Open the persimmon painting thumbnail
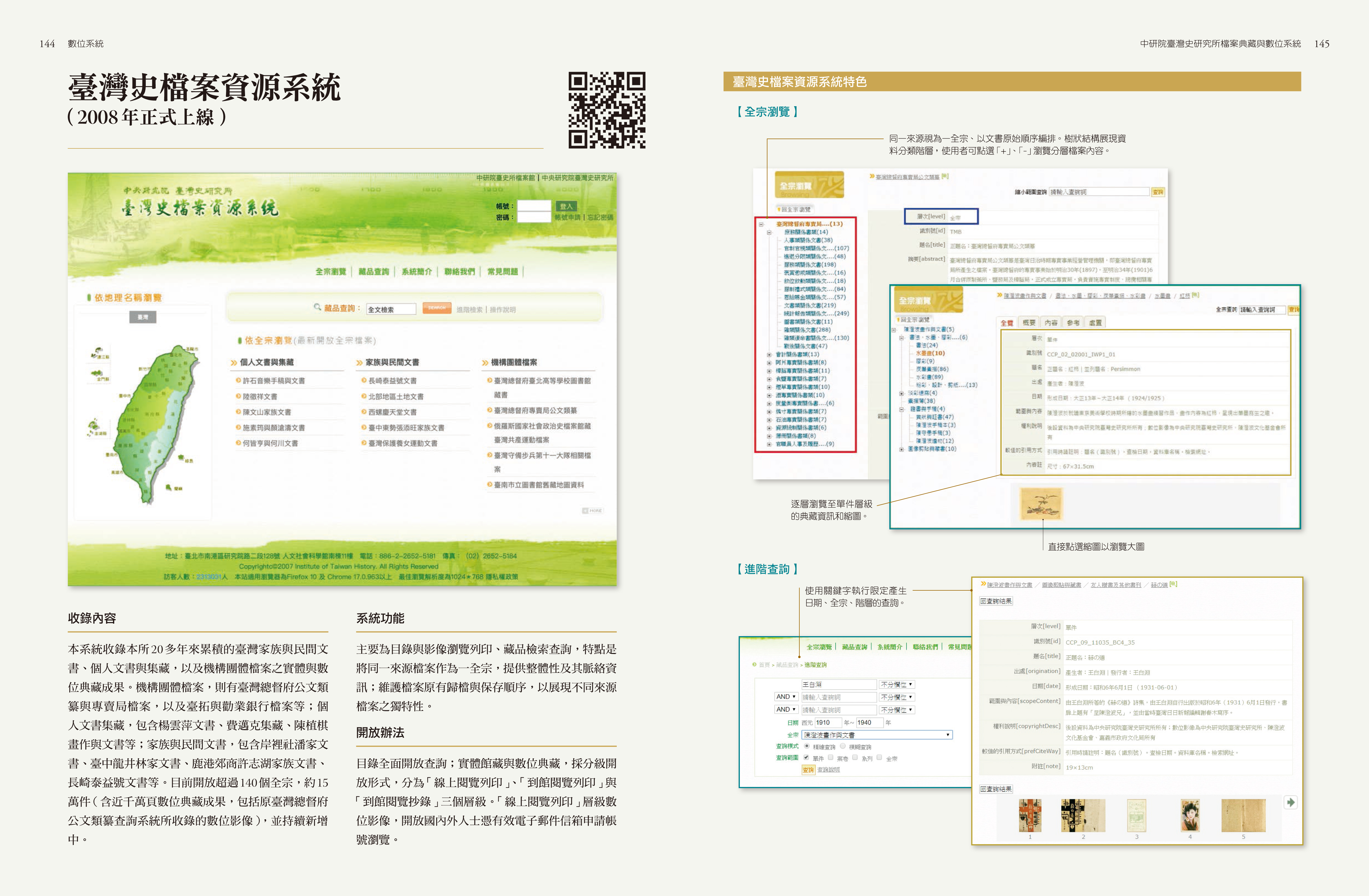This screenshot has width=1369, height=896. pos(1041,504)
